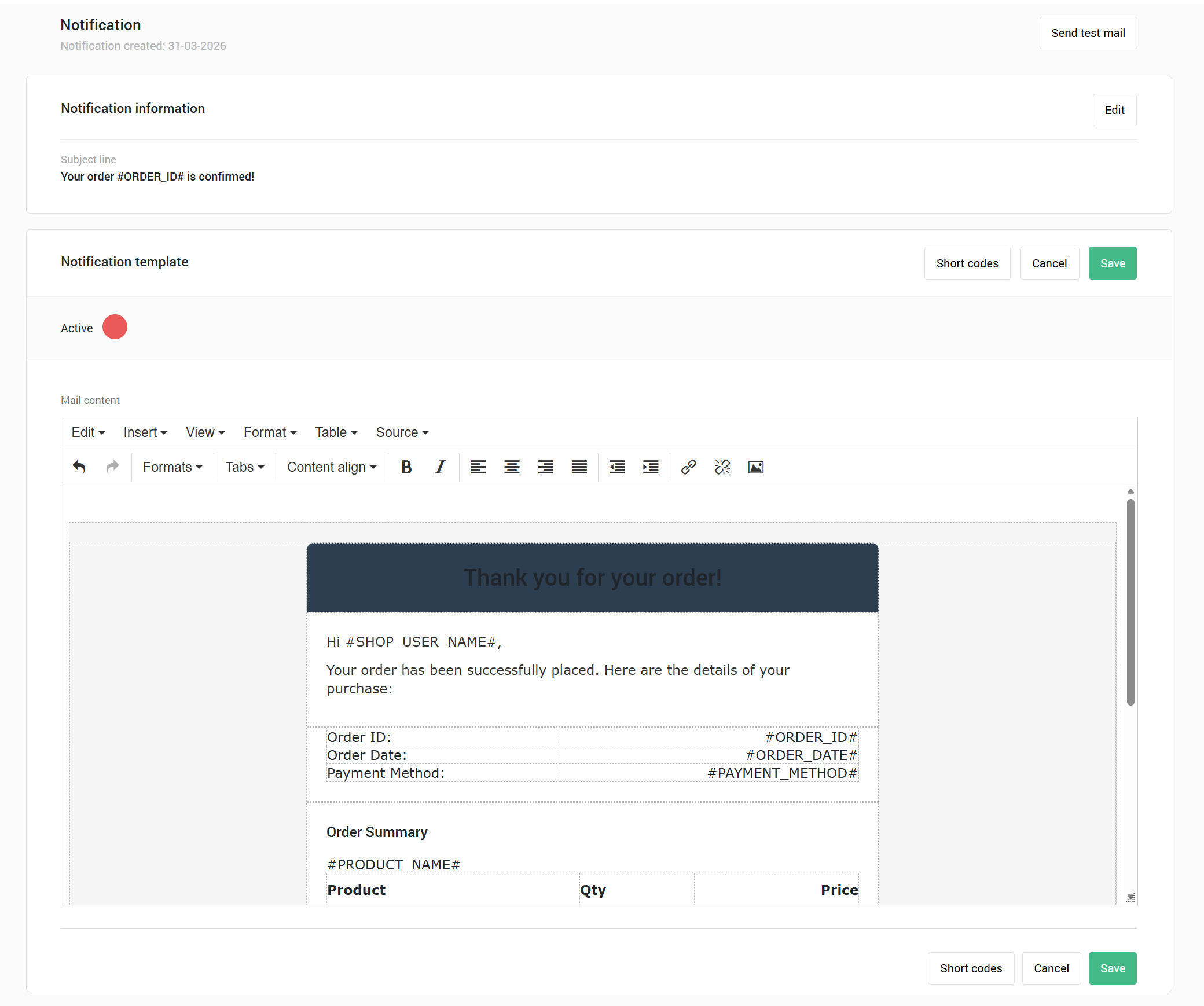The height and width of the screenshot is (1006, 1204).
Task: Insert a hyperlink
Action: tap(688, 467)
